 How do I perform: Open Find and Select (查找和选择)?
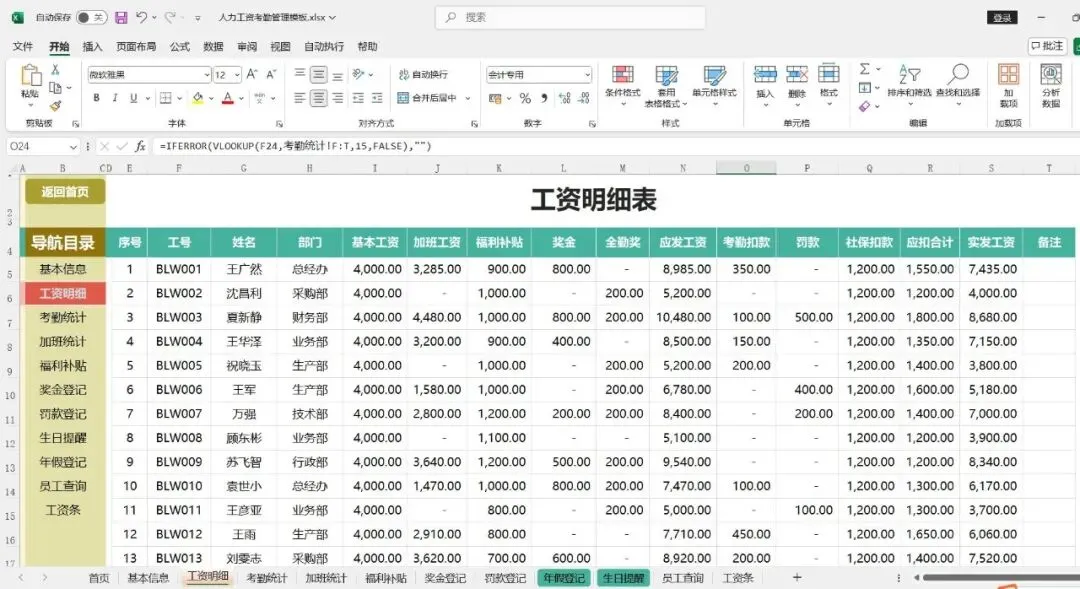coord(958,84)
